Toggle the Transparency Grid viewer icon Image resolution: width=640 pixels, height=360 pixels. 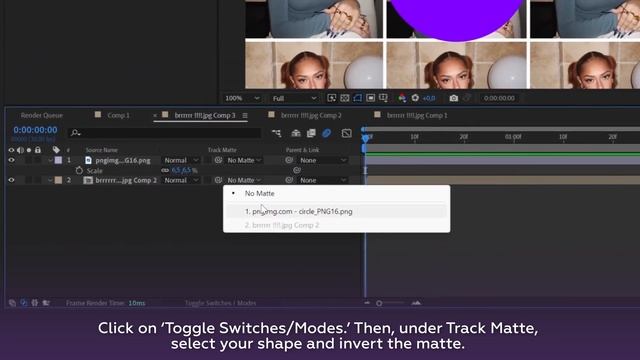[344, 98]
